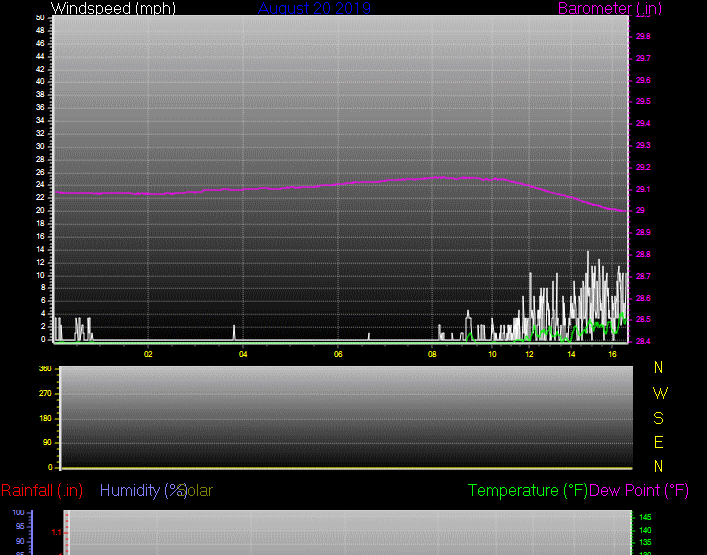The image size is (707, 555).
Task: Click the 20 windspeed axis label
Action: point(40,211)
